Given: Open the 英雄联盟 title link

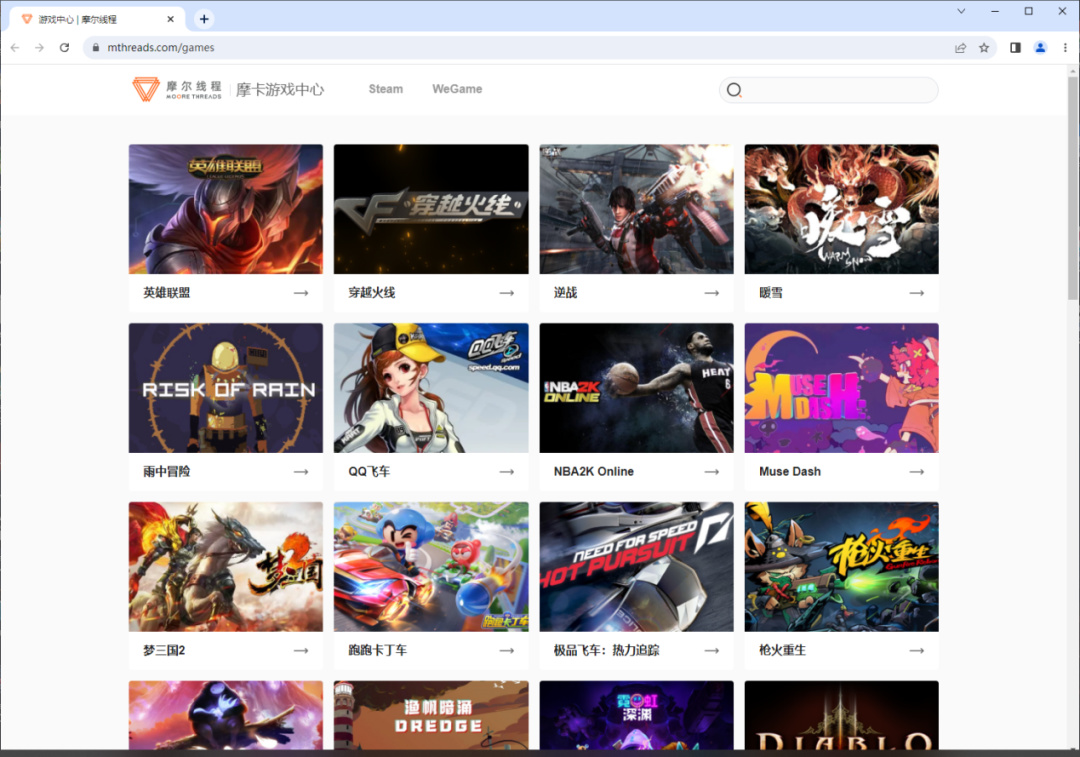Looking at the screenshot, I should [x=167, y=293].
